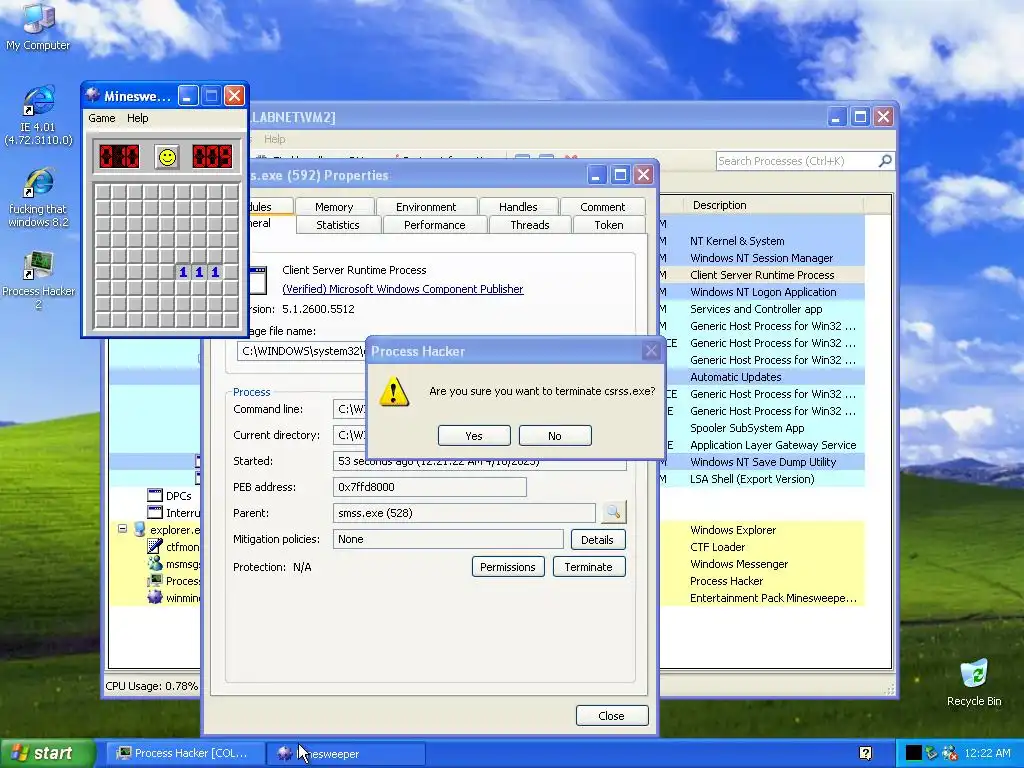Click the Permissions button
Image resolution: width=1024 pixels, height=768 pixels.
click(507, 567)
